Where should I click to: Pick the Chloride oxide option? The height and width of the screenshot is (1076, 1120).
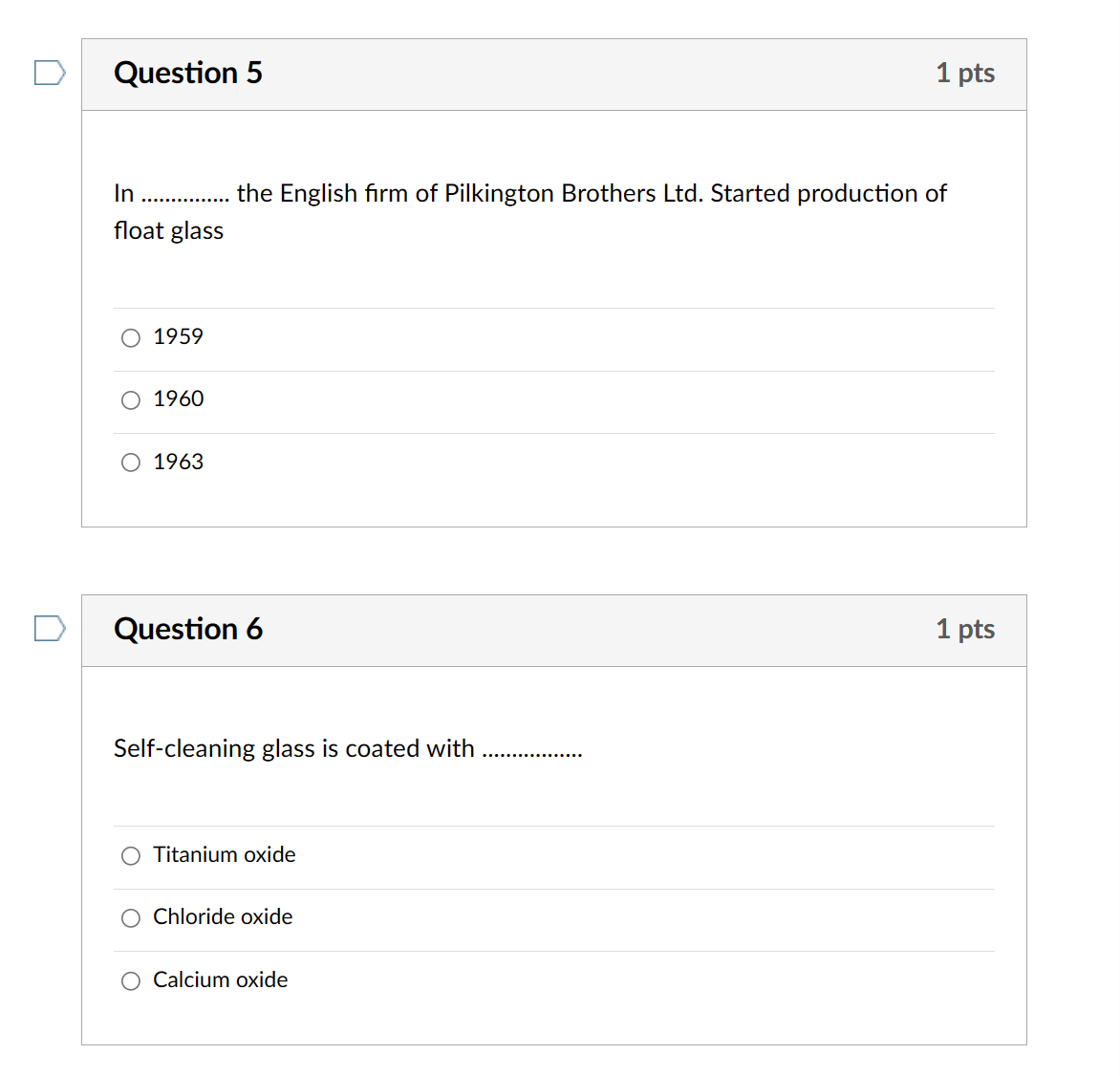pyautogui.click(x=130, y=918)
